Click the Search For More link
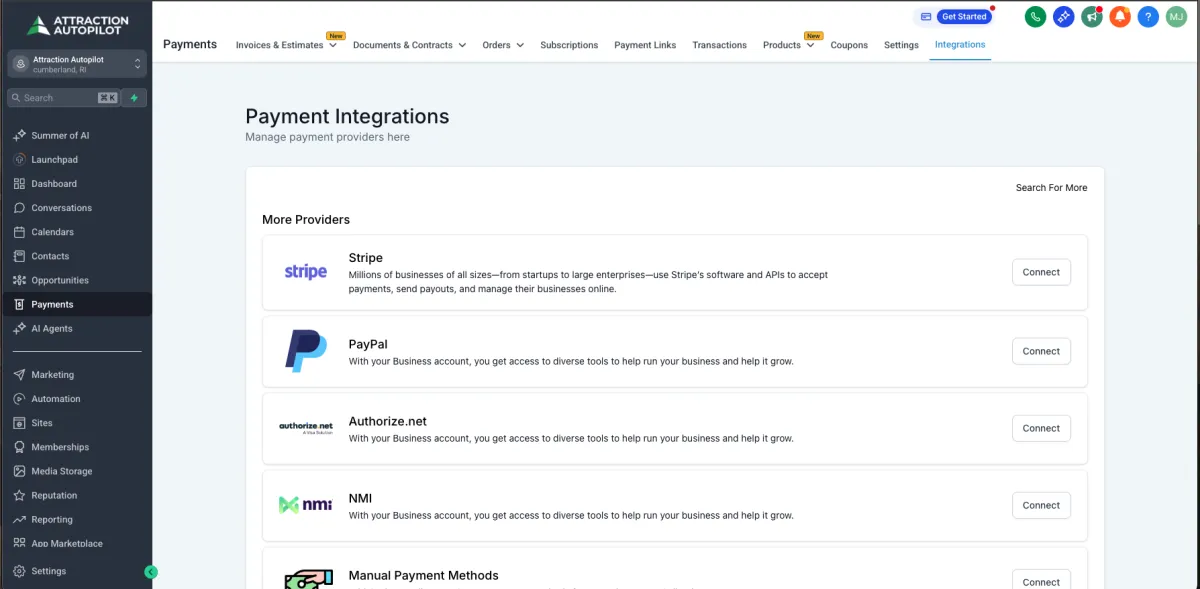Image resolution: width=1200 pixels, height=589 pixels. pyautogui.click(x=1051, y=188)
